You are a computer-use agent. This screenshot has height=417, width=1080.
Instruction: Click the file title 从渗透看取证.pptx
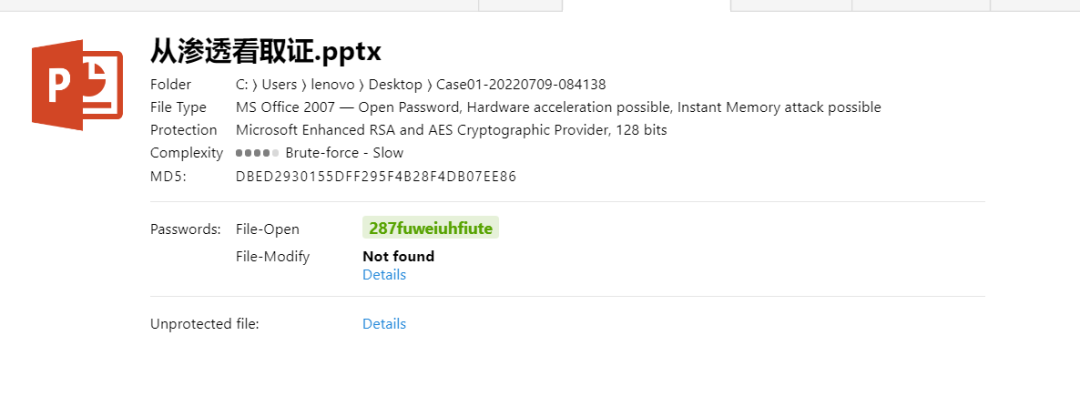[266, 50]
